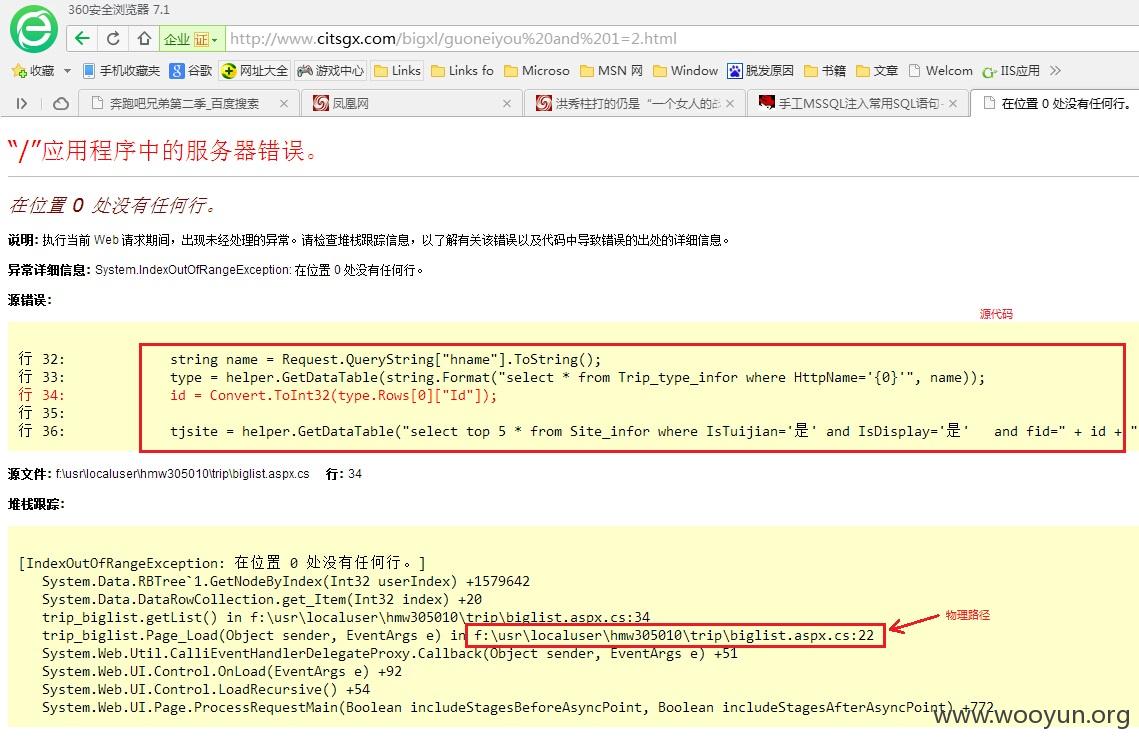The width and height of the screenshot is (1139, 744).
Task: Click the cloud icon beside the tabs
Action: tap(61, 104)
